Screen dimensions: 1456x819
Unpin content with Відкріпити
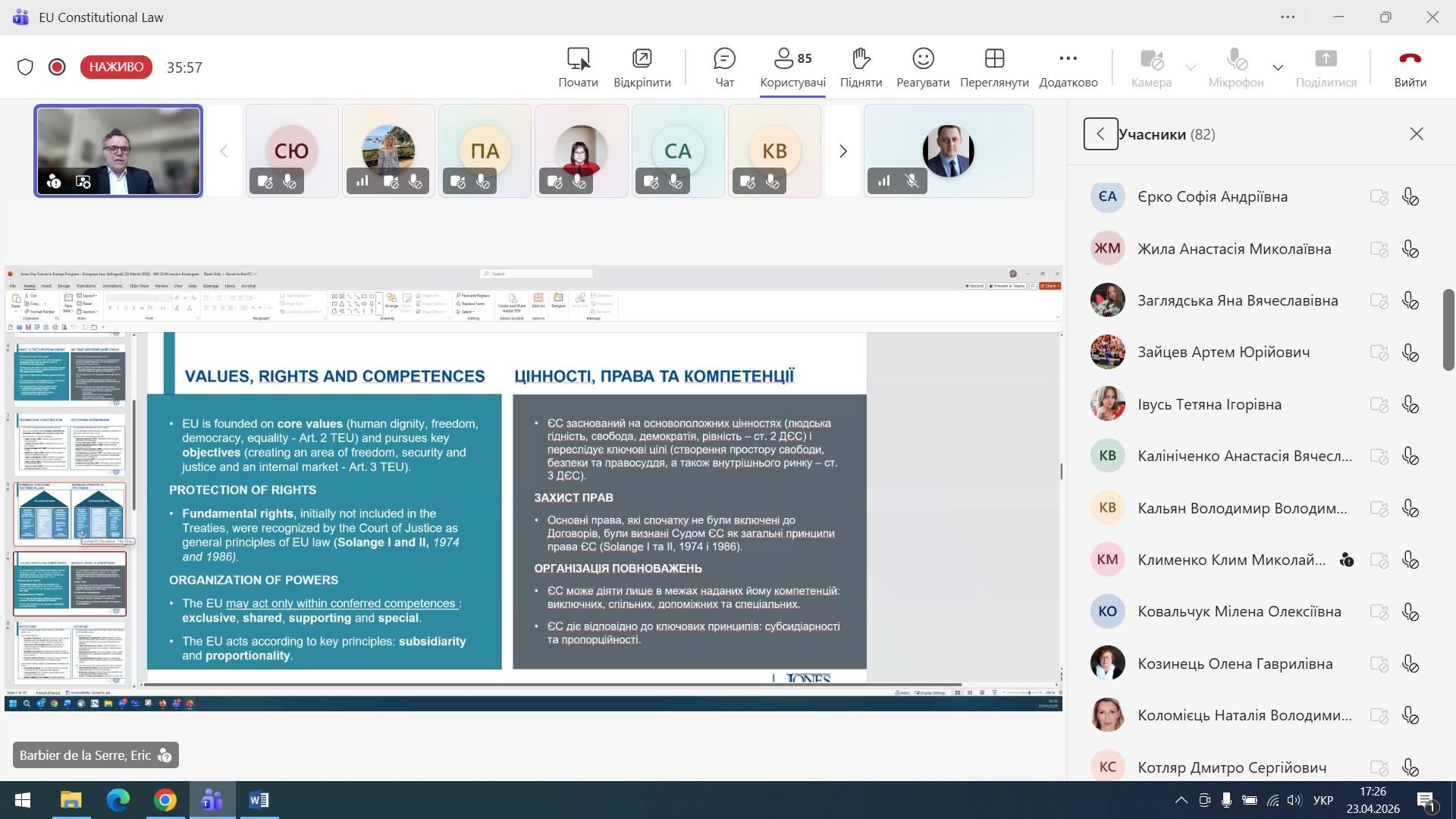click(642, 67)
